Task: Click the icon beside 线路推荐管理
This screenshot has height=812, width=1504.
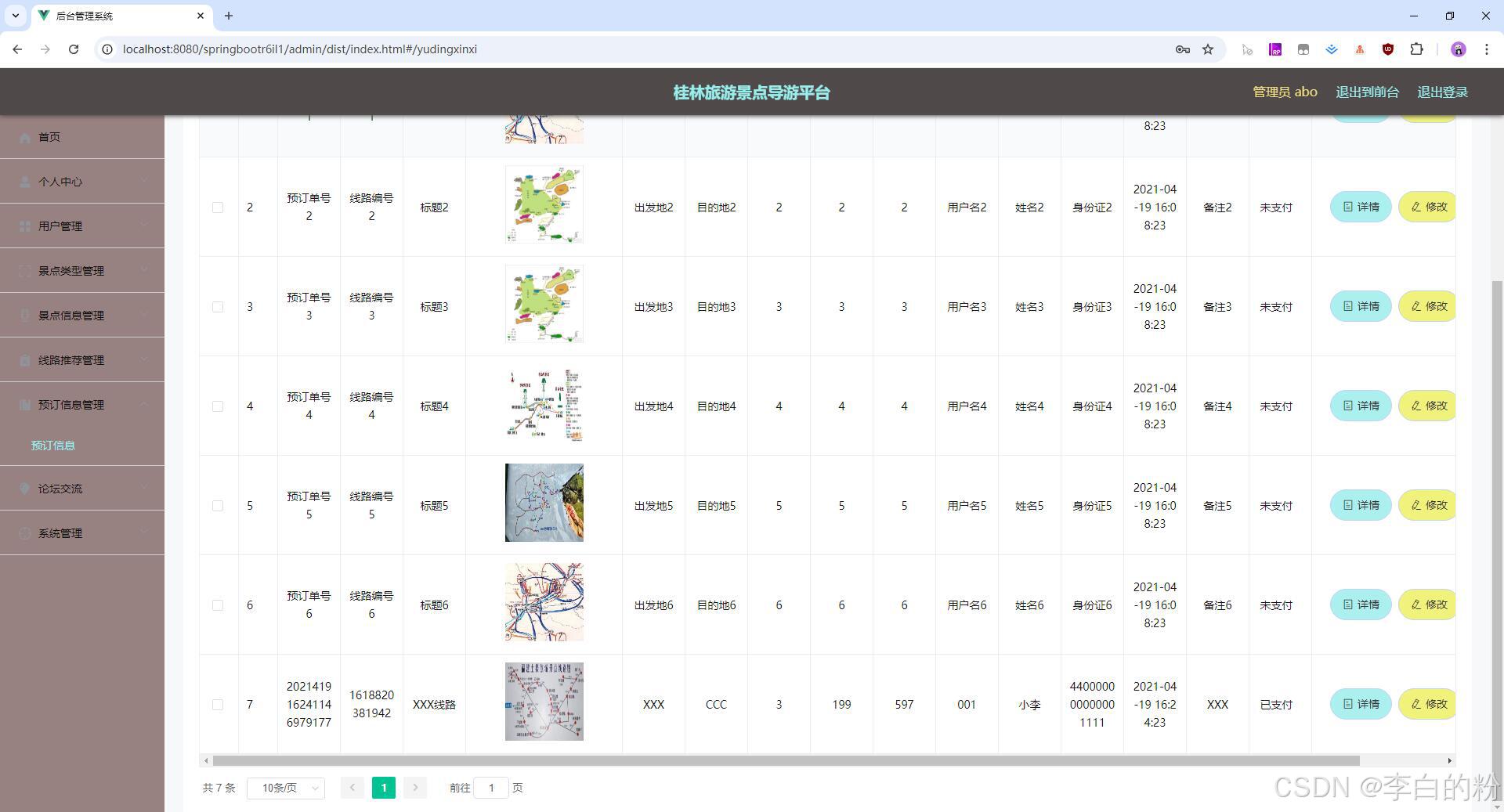Action: pos(25,360)
